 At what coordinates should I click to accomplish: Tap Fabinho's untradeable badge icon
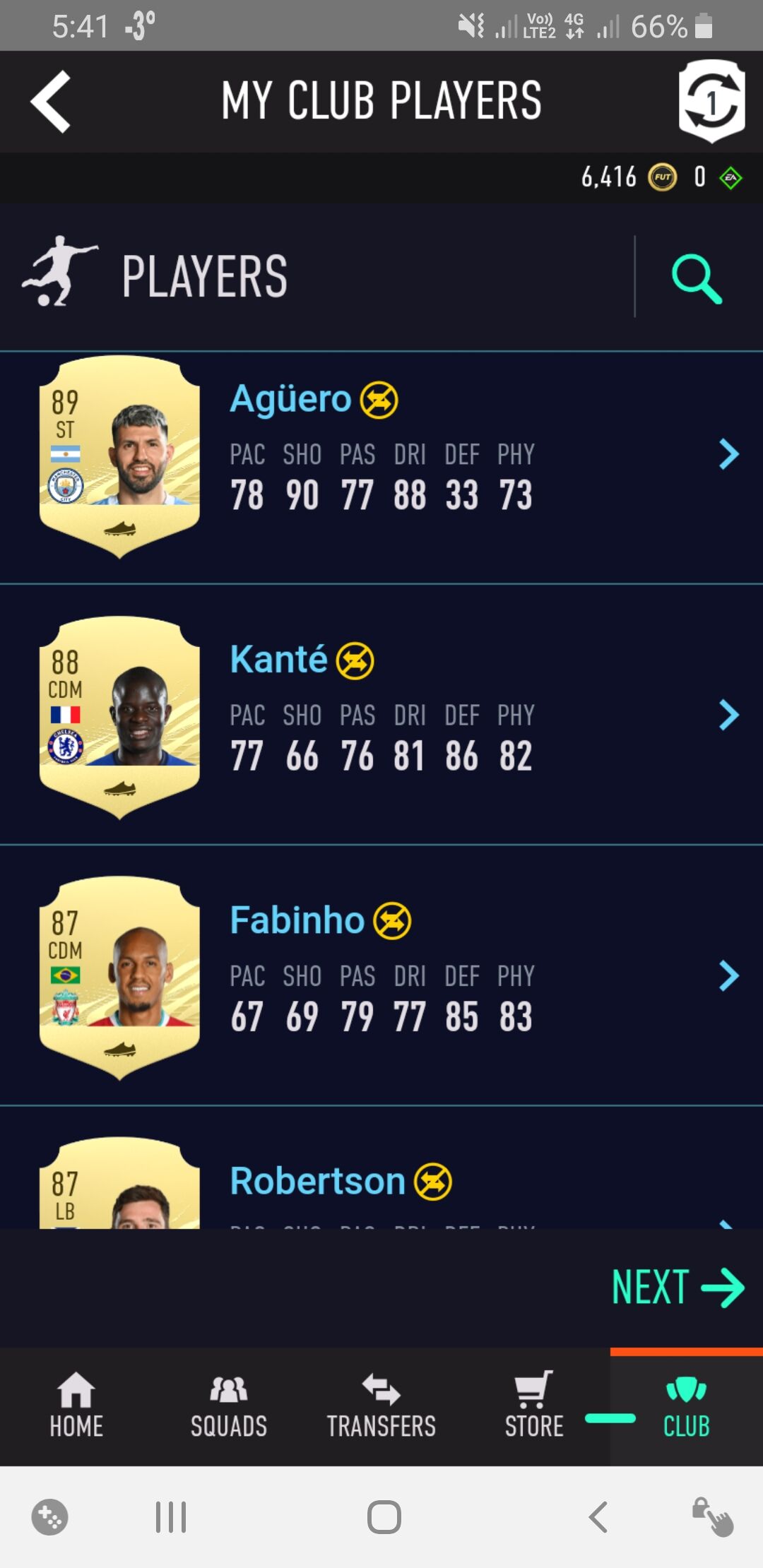(392, 921)
